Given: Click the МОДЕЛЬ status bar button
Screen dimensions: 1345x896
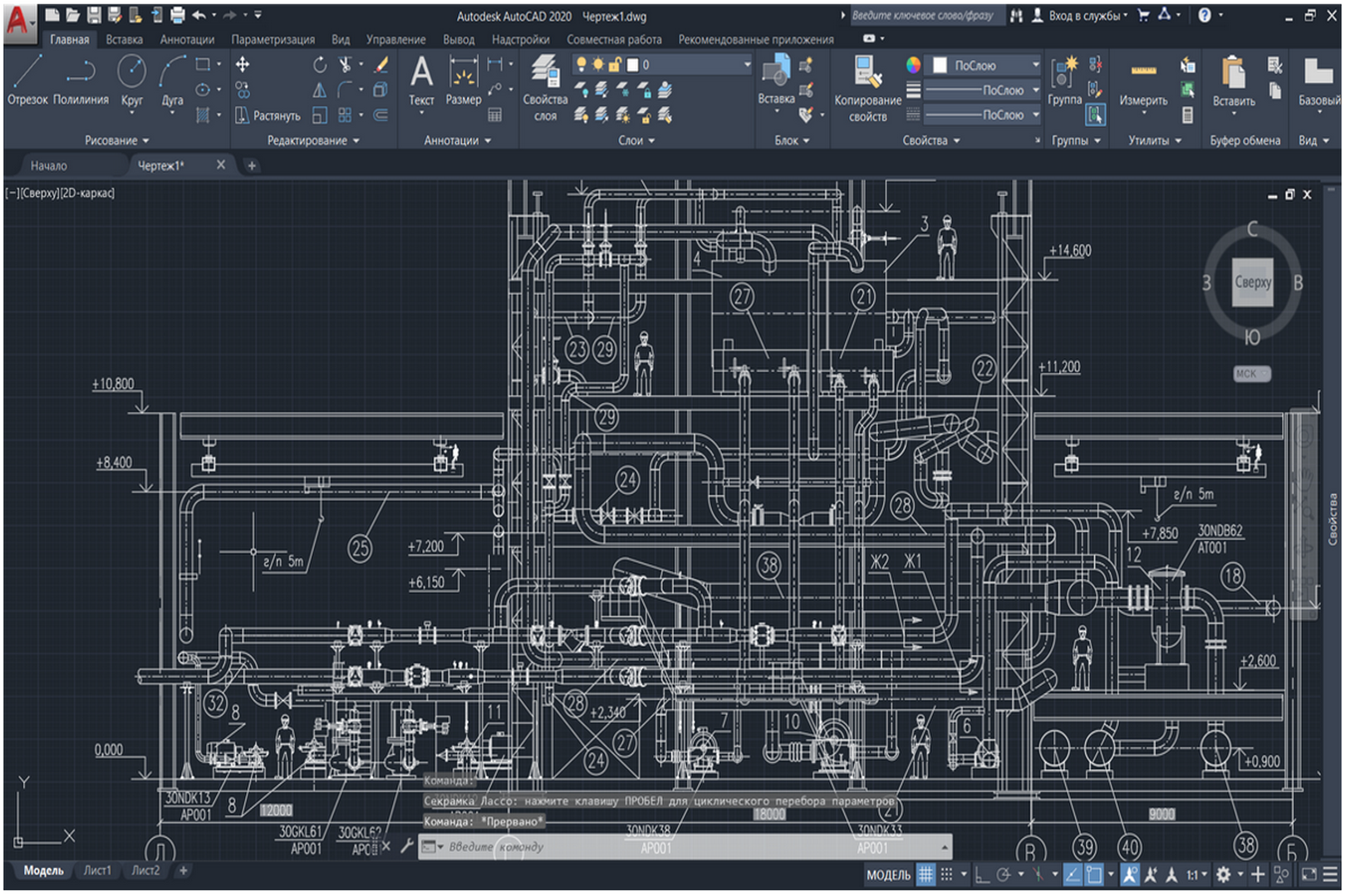Looking at the screenshot, I should pos(888,874).
